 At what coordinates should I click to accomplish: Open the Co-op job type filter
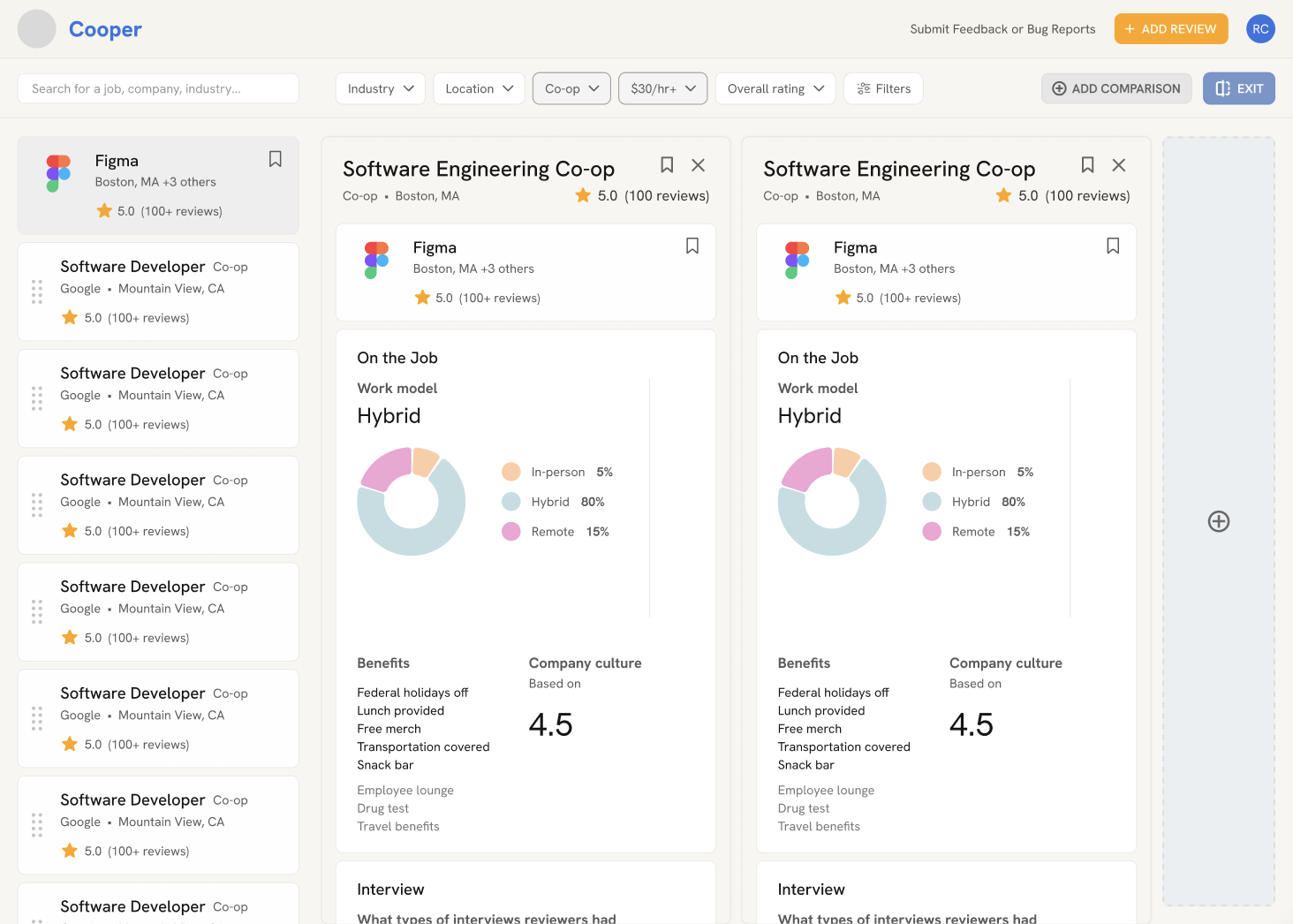click(571, 88)
